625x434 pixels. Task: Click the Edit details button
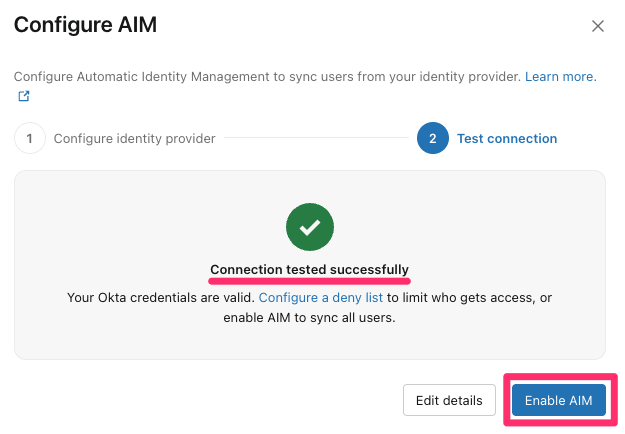point(449,400)
